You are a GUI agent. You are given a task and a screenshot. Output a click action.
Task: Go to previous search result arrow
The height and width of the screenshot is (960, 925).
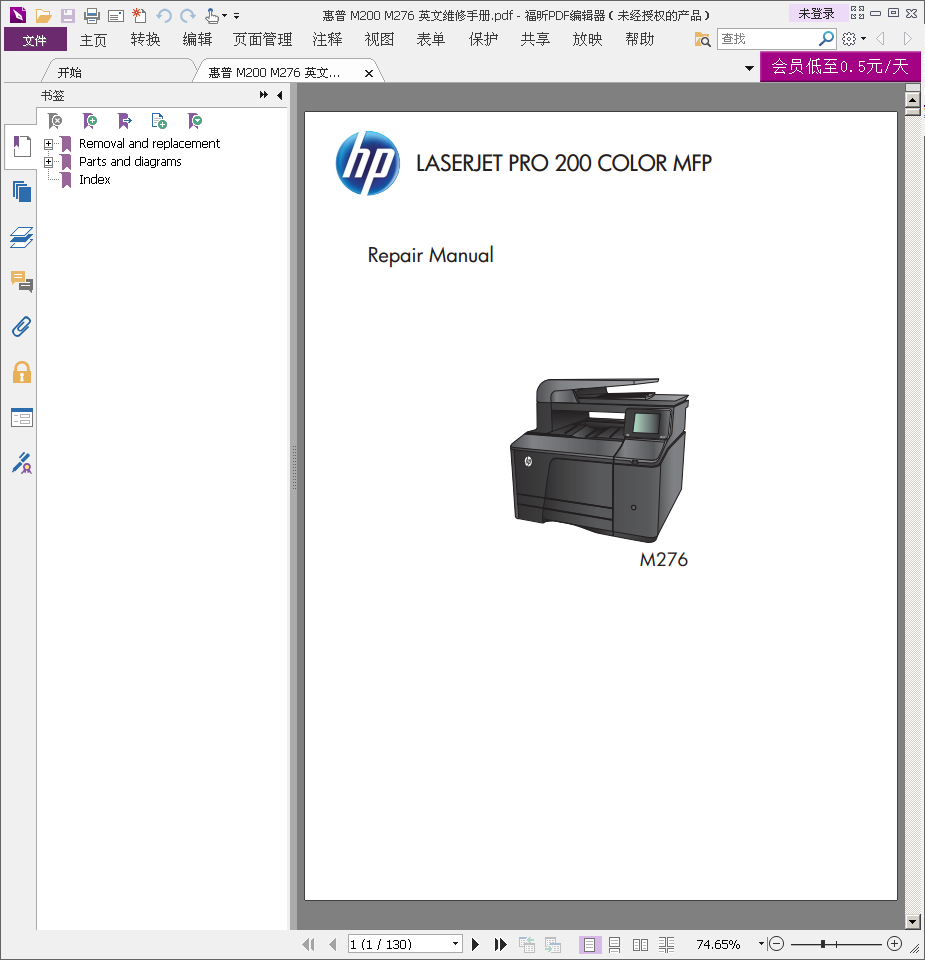point(881,39)
